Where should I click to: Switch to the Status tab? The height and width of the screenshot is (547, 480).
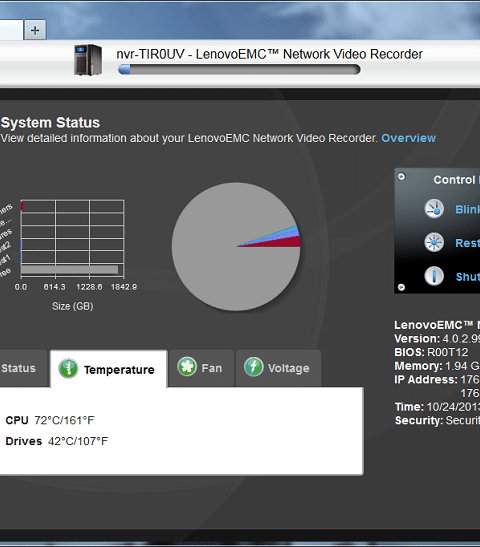[22, 368]
